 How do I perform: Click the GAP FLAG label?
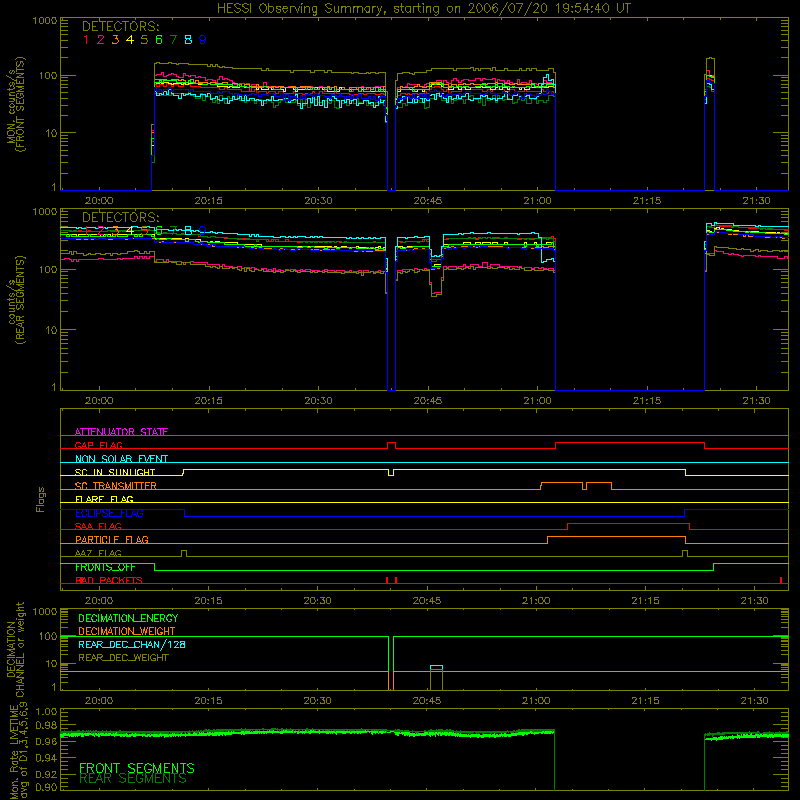[98, 445]
